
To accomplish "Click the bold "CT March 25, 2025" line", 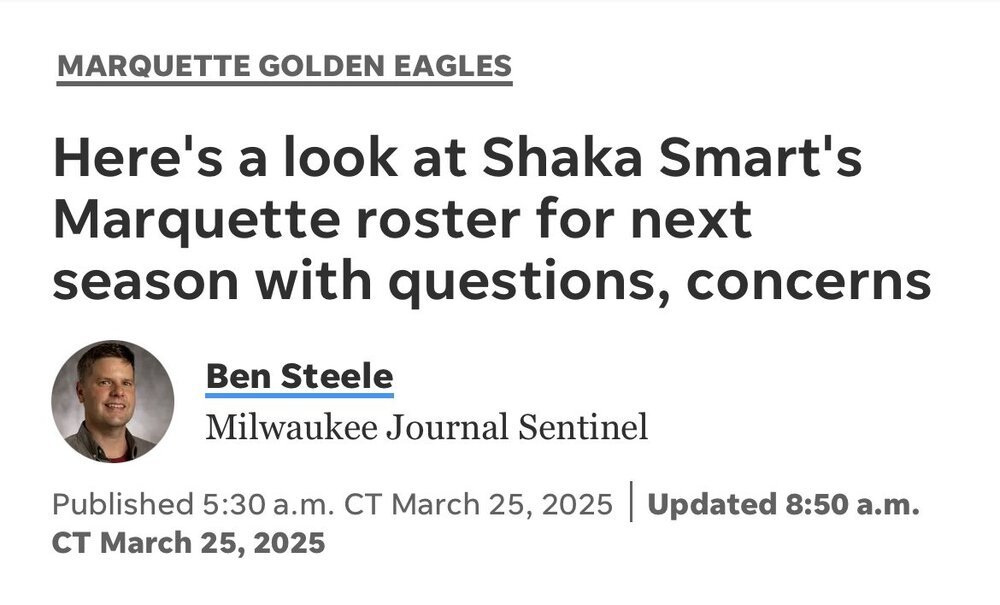I will click(188, 543).
